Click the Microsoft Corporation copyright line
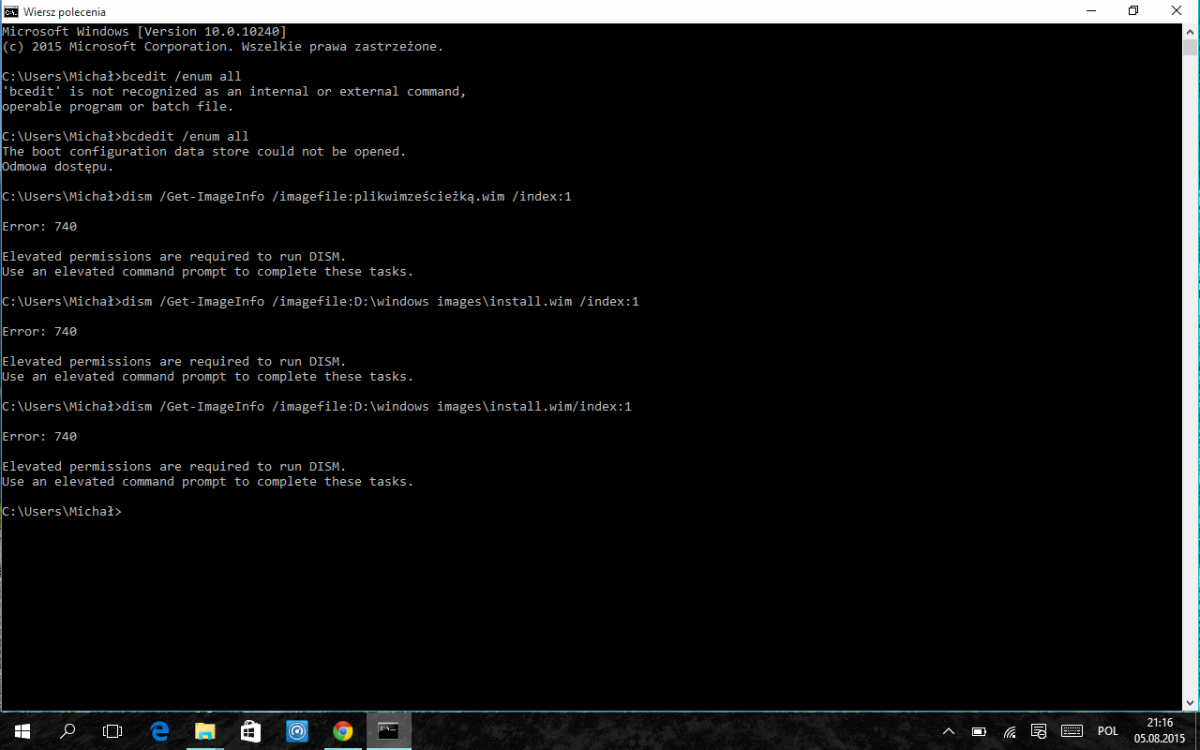 pos(223,47)
